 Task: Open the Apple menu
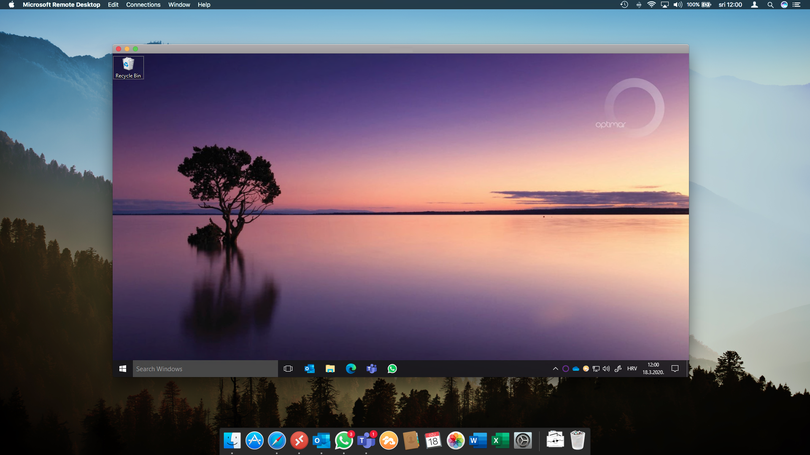point(11,5)
